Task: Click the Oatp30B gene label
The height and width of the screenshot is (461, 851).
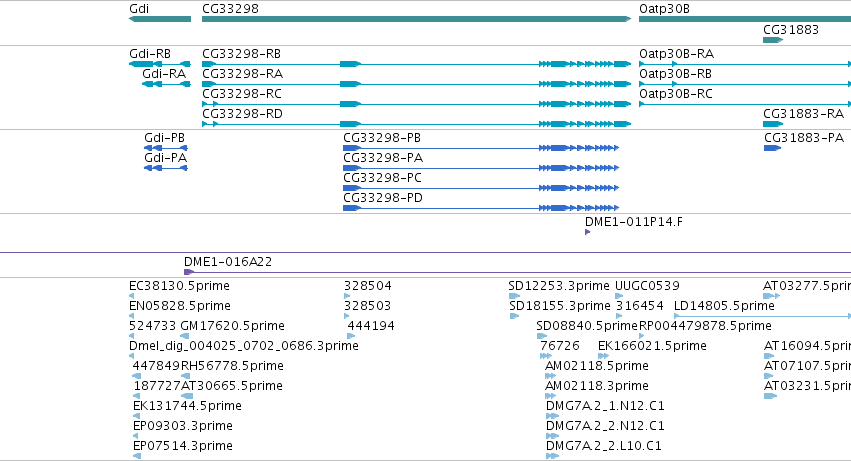Action: (x=664, y=9)
